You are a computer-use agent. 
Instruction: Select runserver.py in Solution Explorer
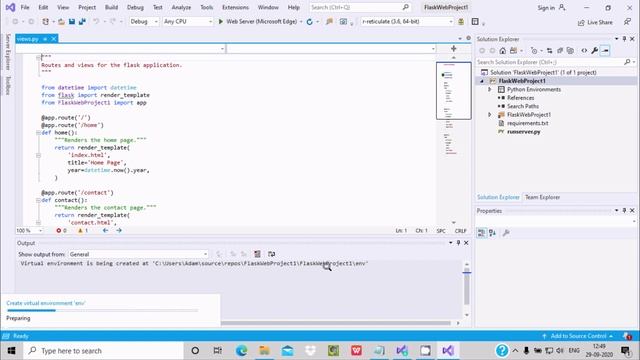pyautogui.click(x=523, y=132)
